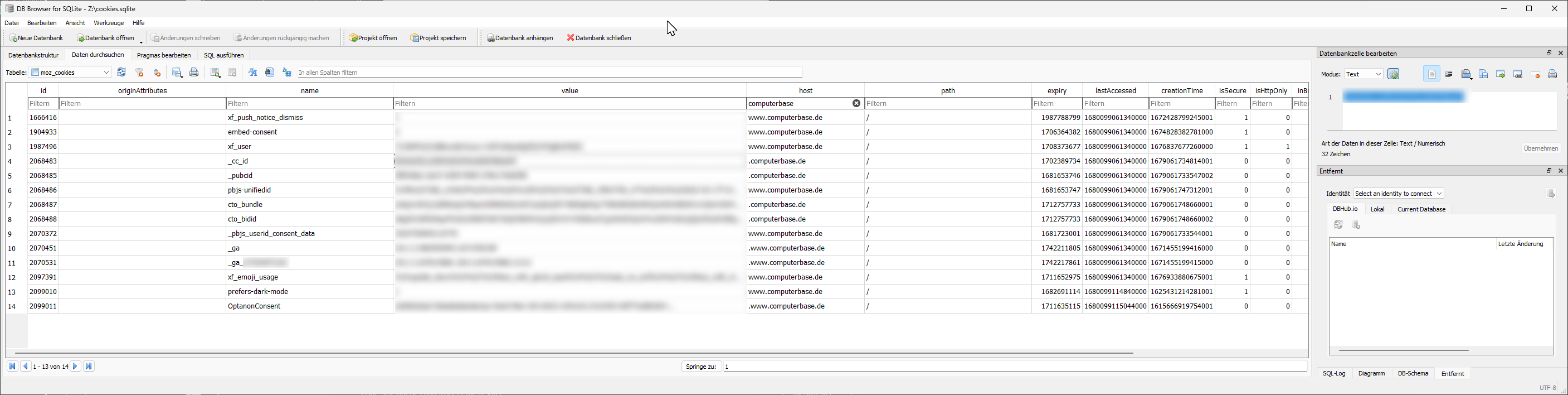Open the SQL-Log bottom tab
The image size is (1568, 395).
click(1335, 374)
